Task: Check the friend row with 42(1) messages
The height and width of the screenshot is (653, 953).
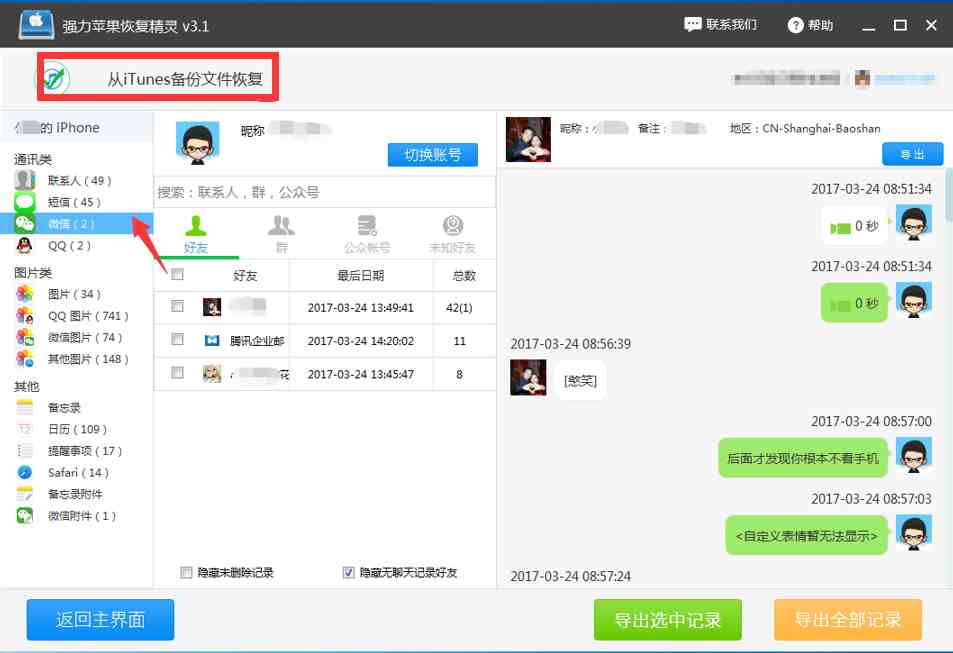Action: pos(177,306)
